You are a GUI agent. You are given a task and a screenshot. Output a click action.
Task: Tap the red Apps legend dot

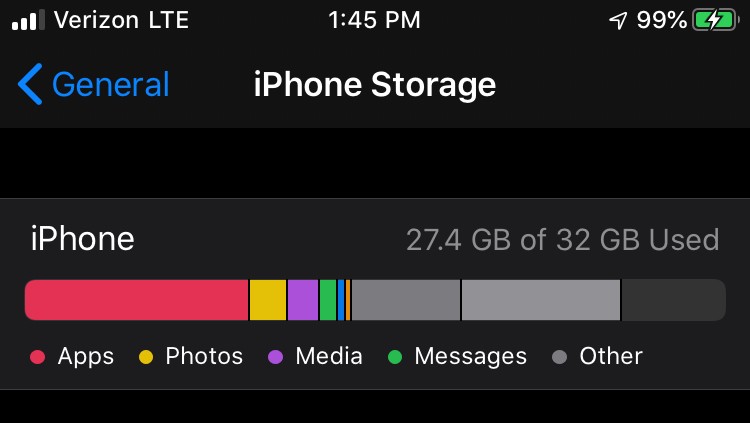[x=37, y=357]
